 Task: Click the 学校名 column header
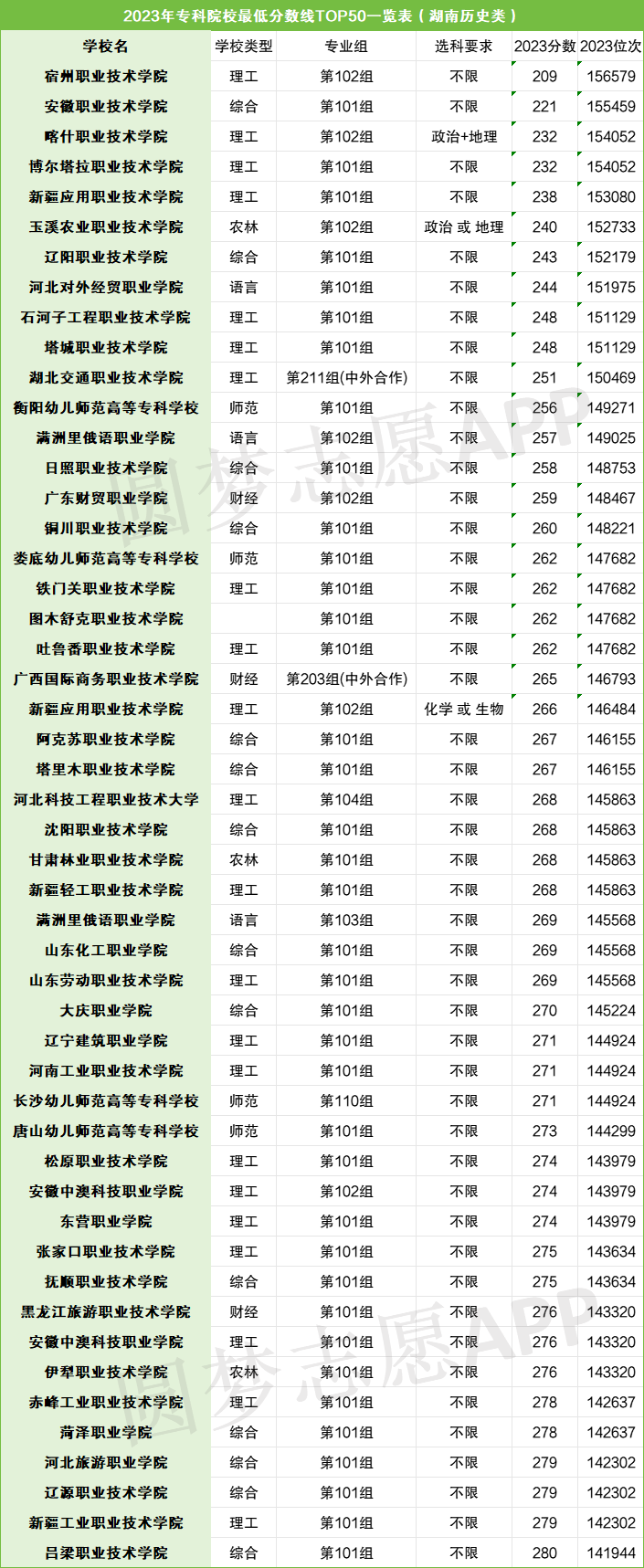pos(106,47)
